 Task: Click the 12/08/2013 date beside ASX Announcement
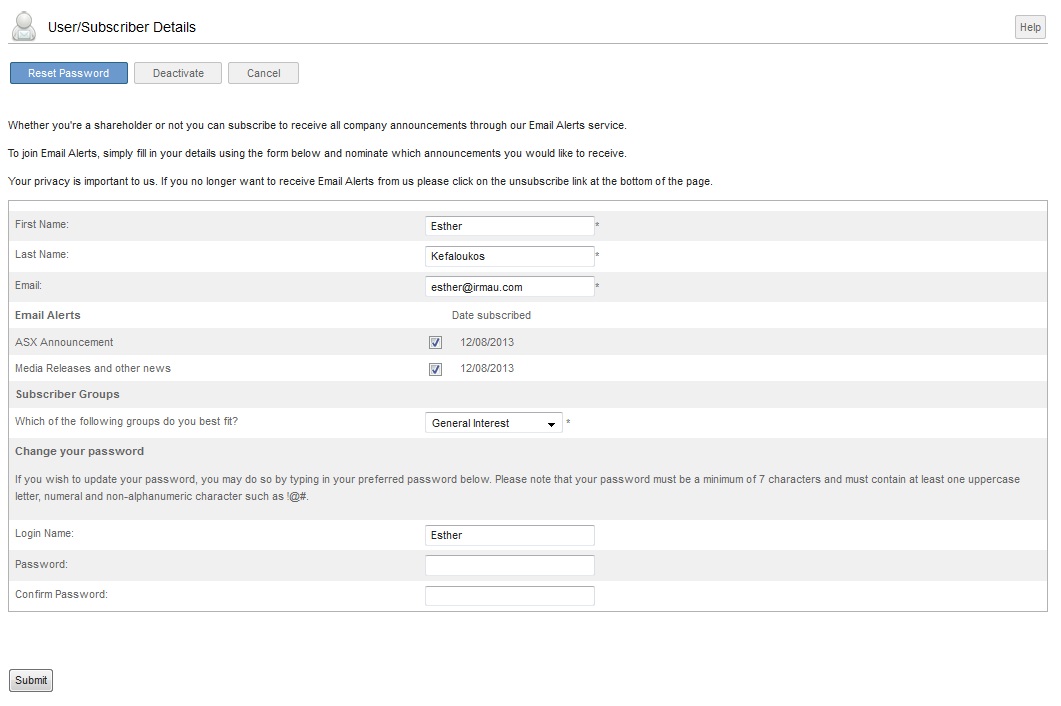click(x=487, y=343)
